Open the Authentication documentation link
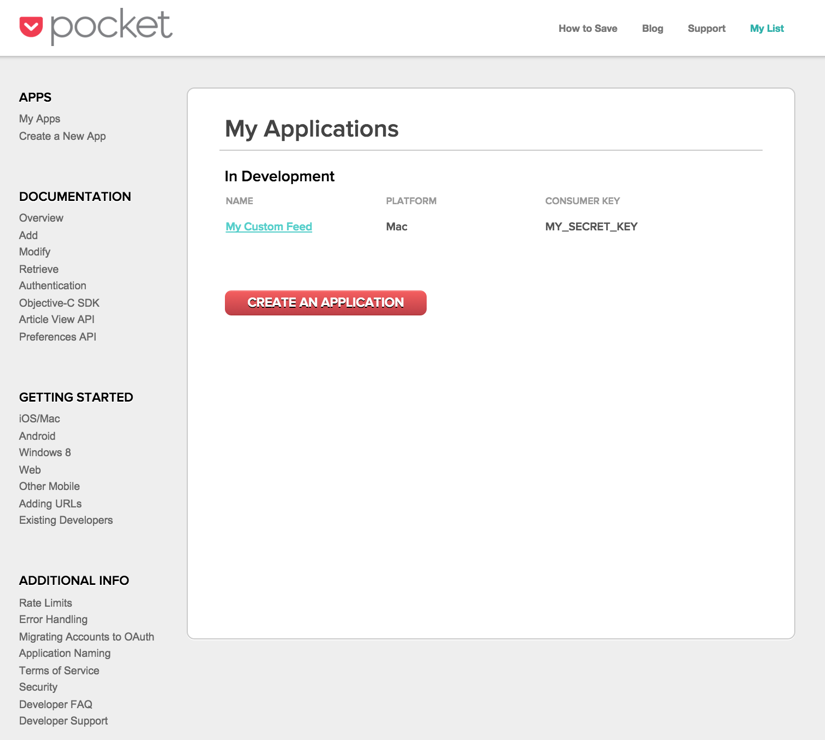The height and width of the screenshot is (740, 825). click(53, 286)
